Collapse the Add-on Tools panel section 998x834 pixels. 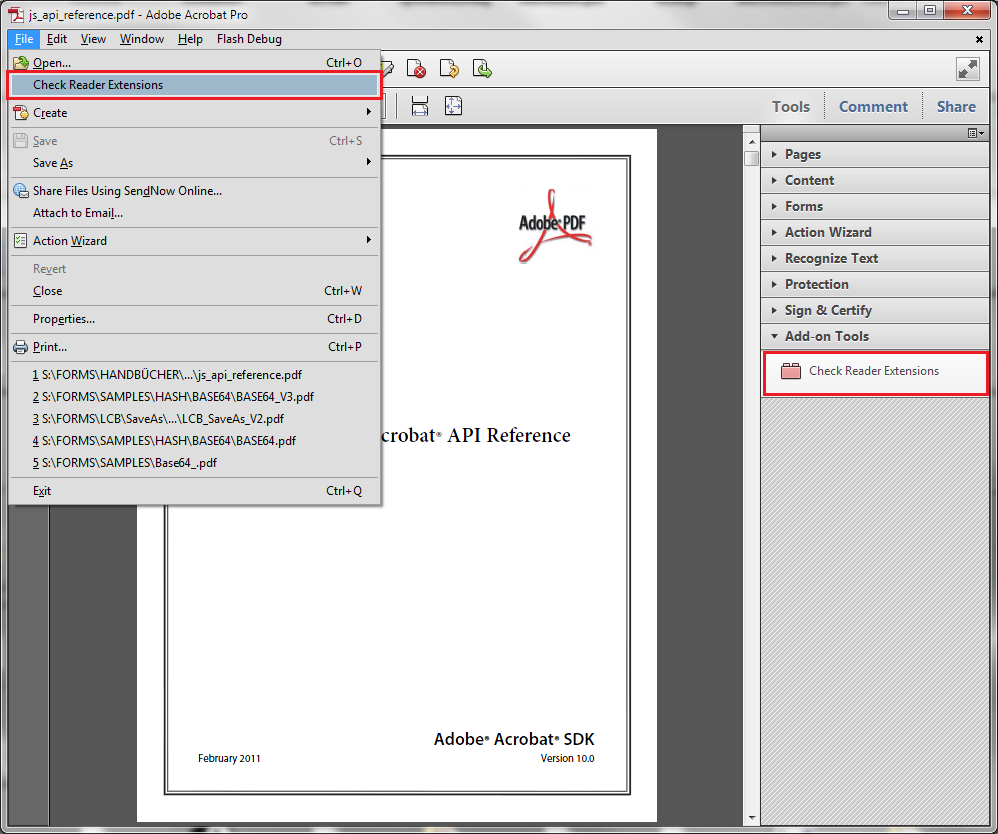[x=875, y=337]
